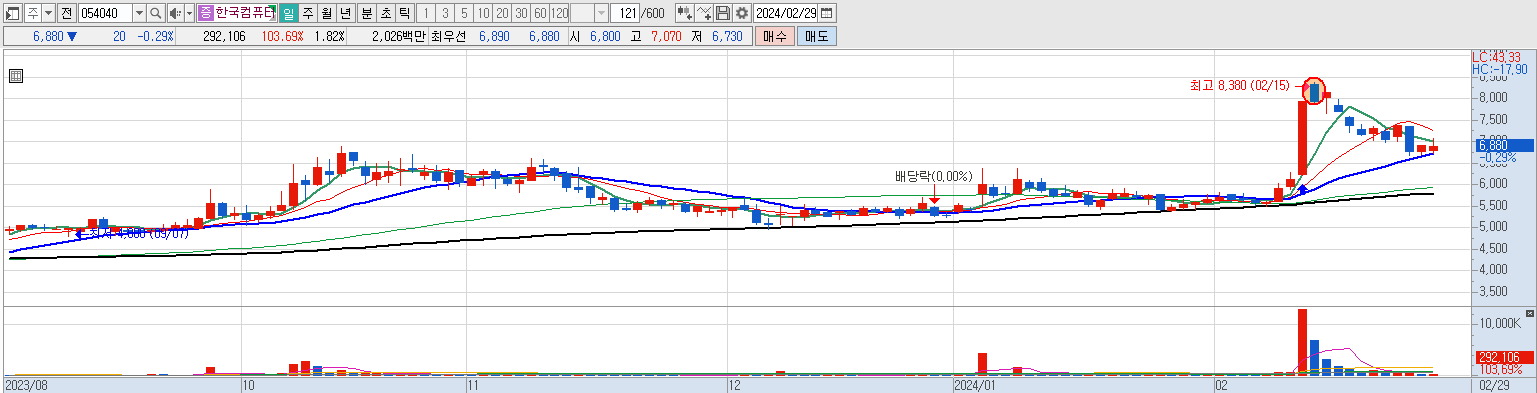Save chart with floppy disk icon

click(x=723, y=14)
